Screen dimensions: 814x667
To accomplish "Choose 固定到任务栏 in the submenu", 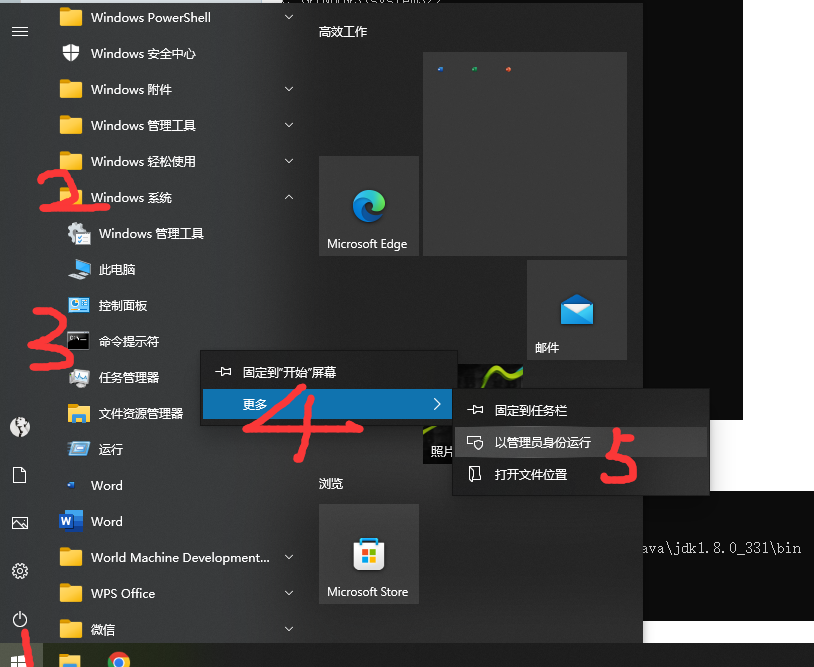I will [x=581, y=411].
